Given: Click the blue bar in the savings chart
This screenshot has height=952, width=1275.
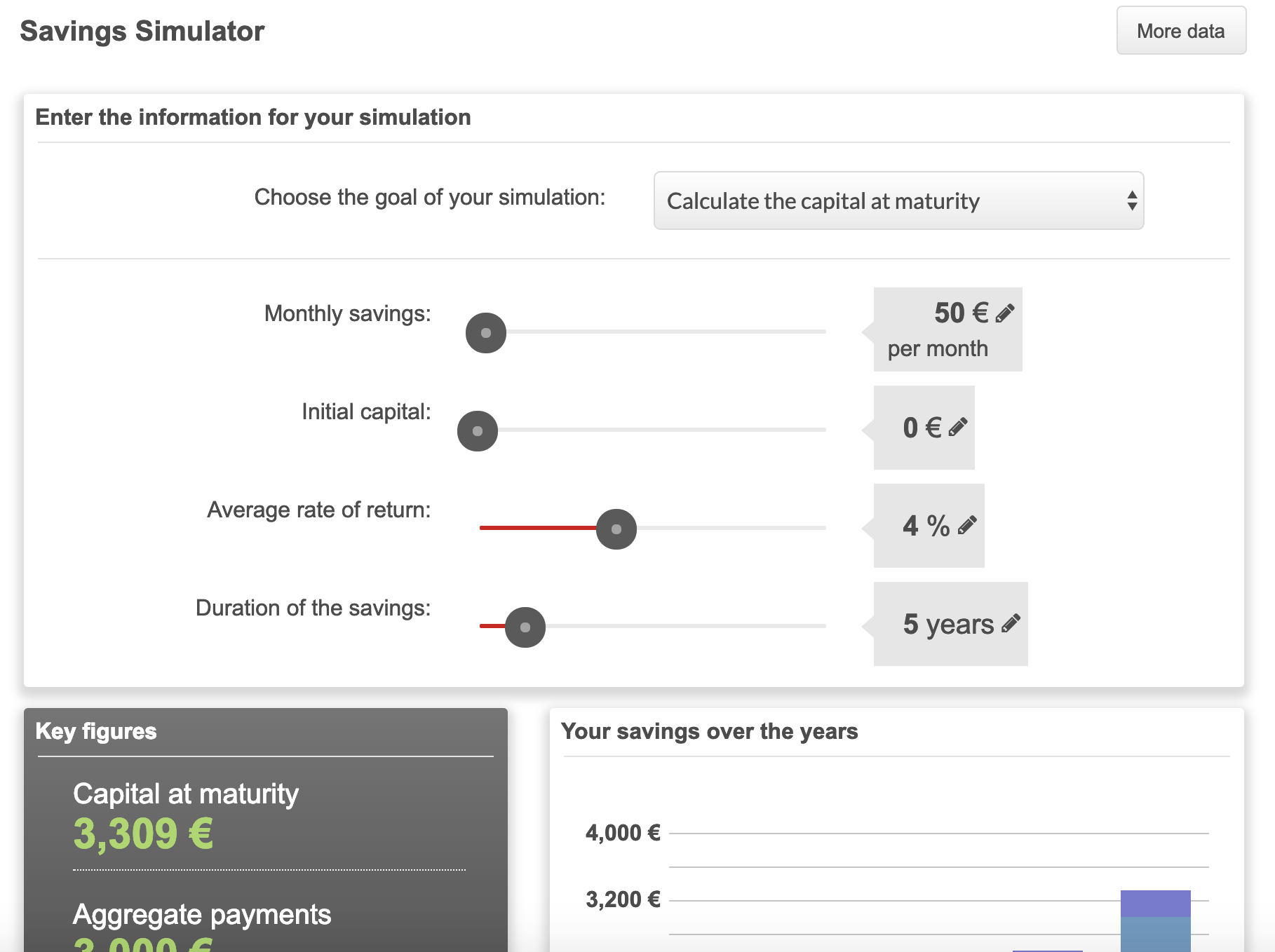Looking at the screenshot, I should coord(1155,925).
